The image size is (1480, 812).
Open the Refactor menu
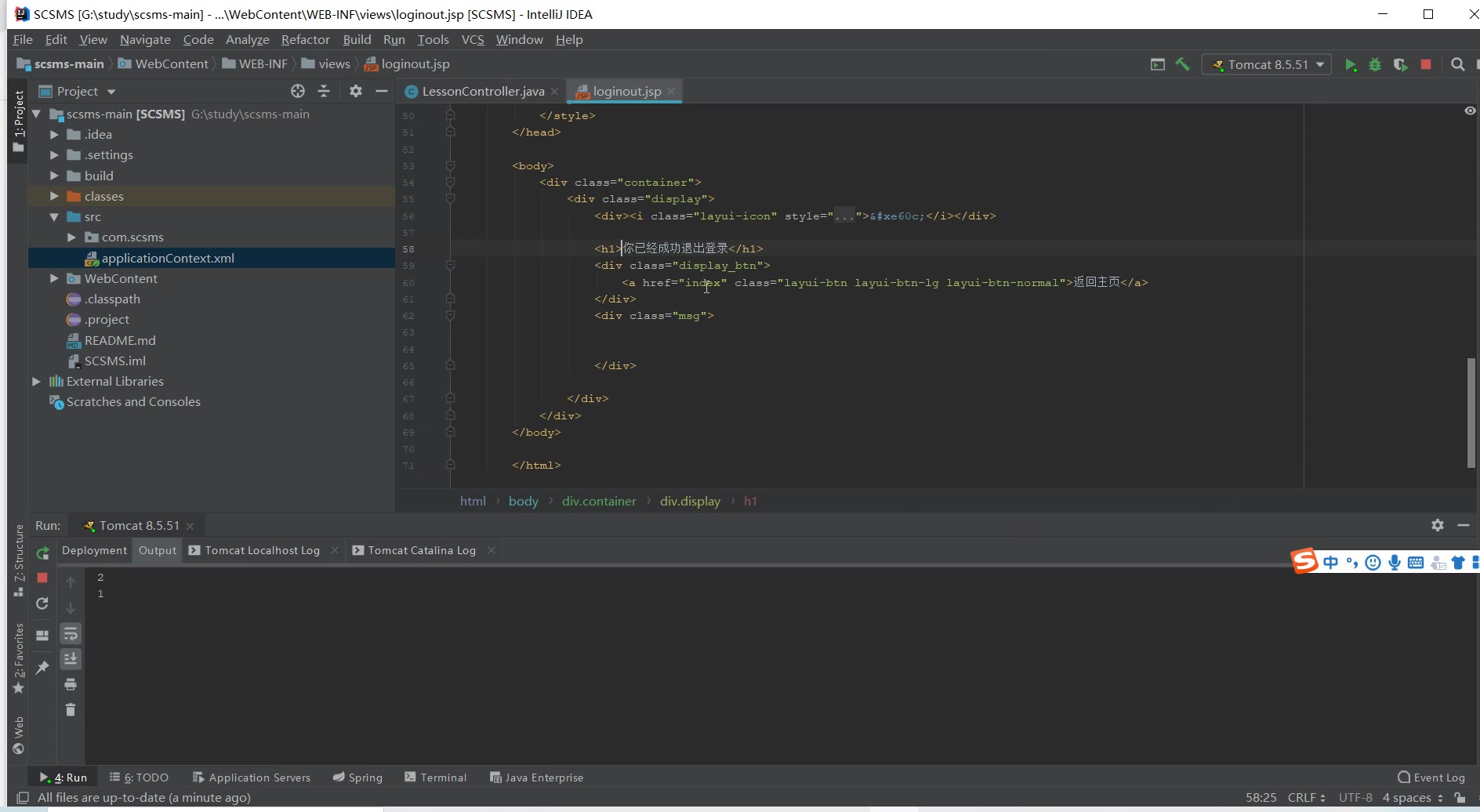[x=305, y=39]
